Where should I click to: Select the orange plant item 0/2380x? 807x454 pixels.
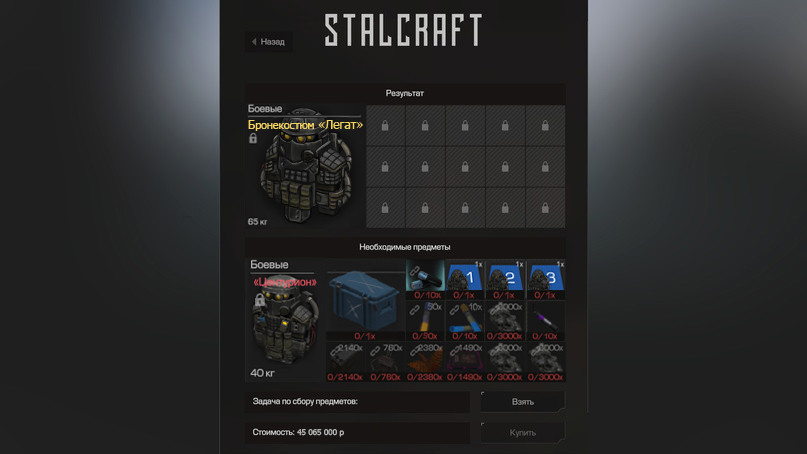425,362
